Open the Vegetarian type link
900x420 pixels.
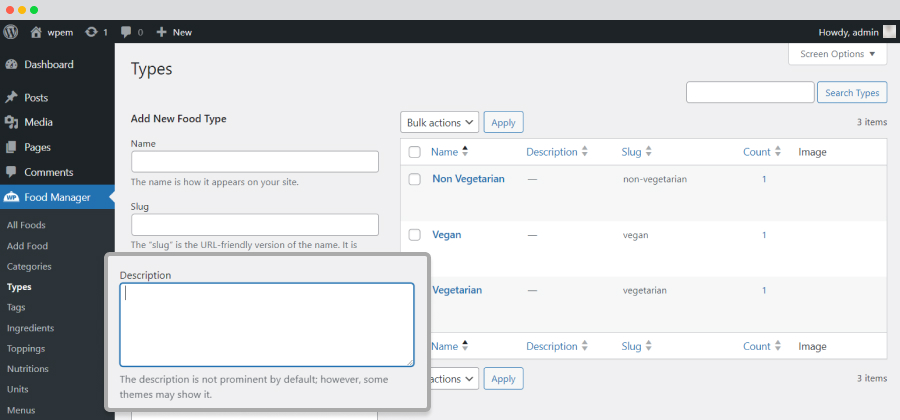[457, 290]
